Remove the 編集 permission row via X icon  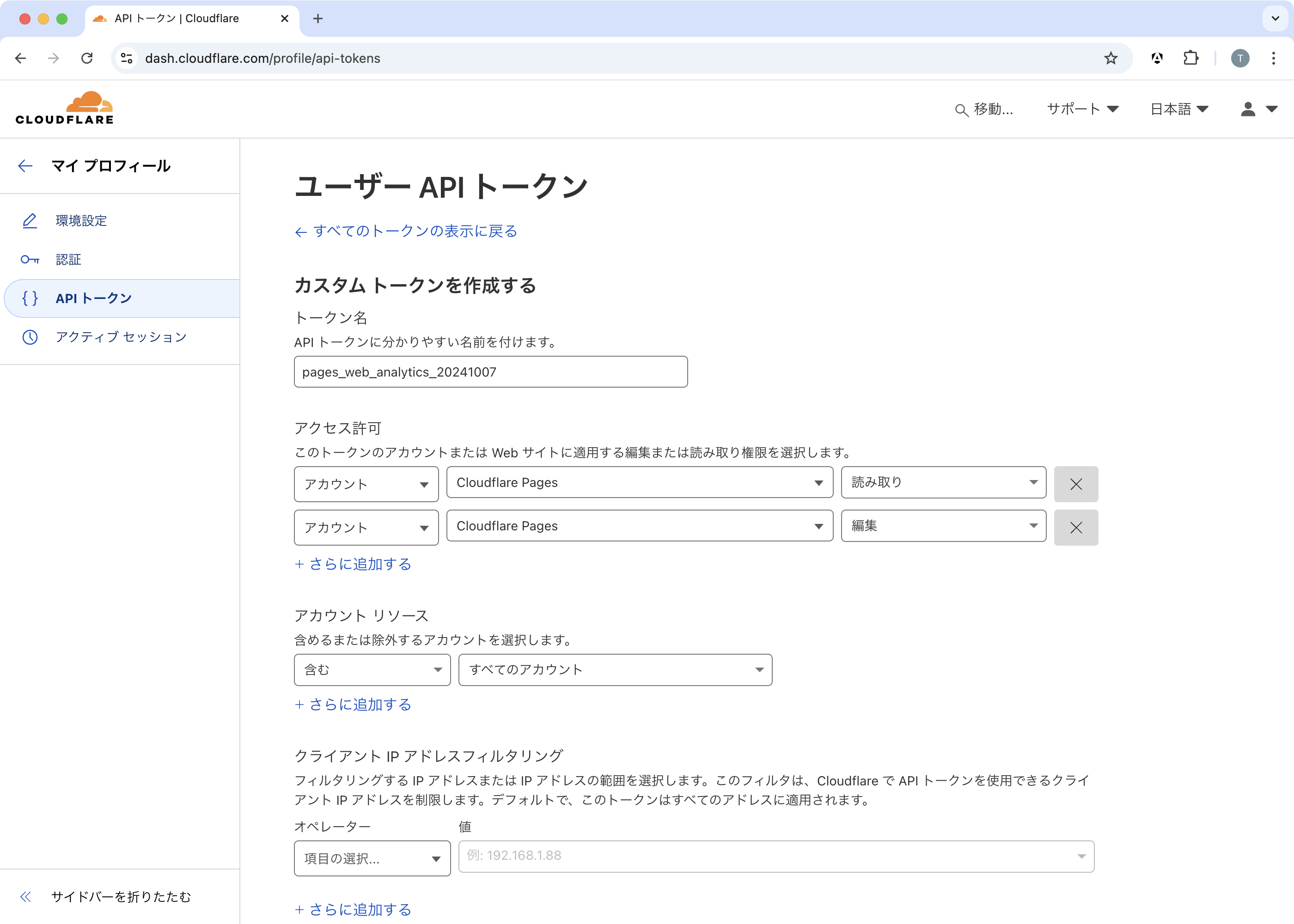pos(1075,528)
